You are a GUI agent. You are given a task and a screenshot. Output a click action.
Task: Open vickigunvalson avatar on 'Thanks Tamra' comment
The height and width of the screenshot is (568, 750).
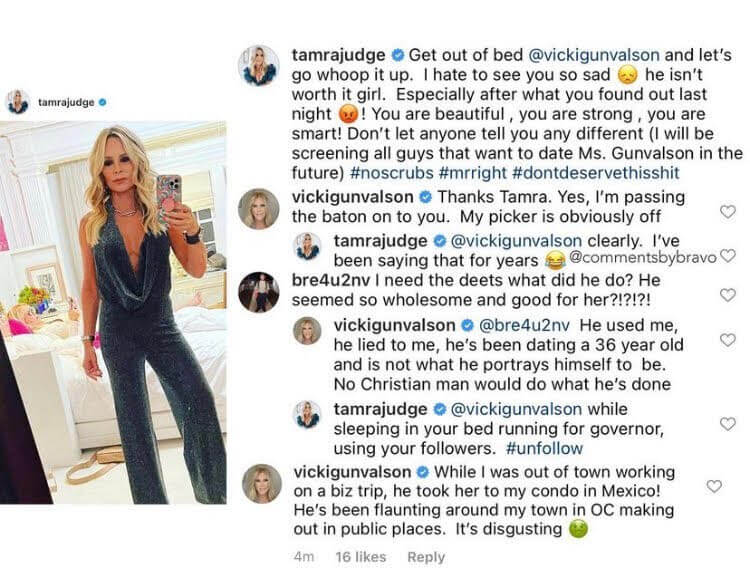[x=259, y=209]
